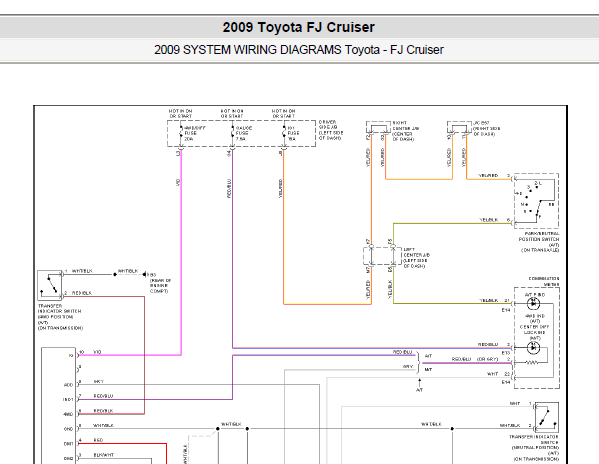Click the TRANSFER INDICATOR SWITCH (NEUTRAL POSITION) label
This screenshot has width=599, height=464.
(x=534, y=448)
